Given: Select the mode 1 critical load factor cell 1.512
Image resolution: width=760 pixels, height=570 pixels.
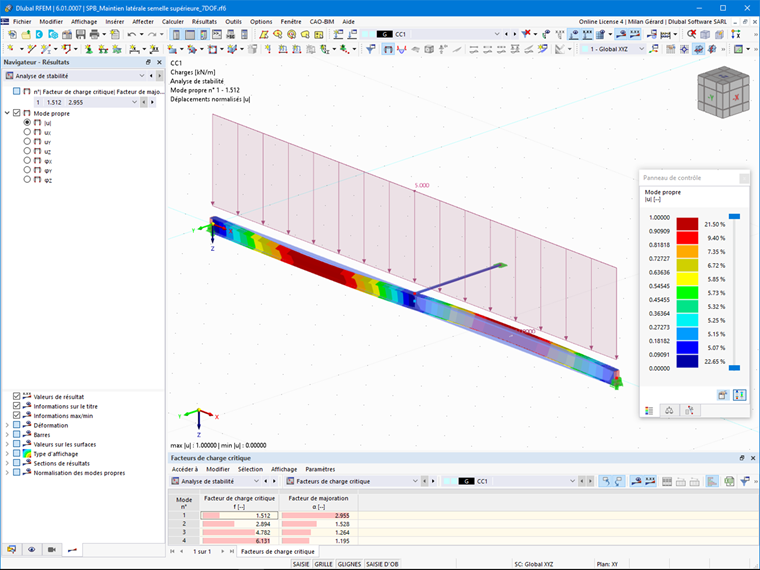Looking at the screenshot, I should pos(239,515).
